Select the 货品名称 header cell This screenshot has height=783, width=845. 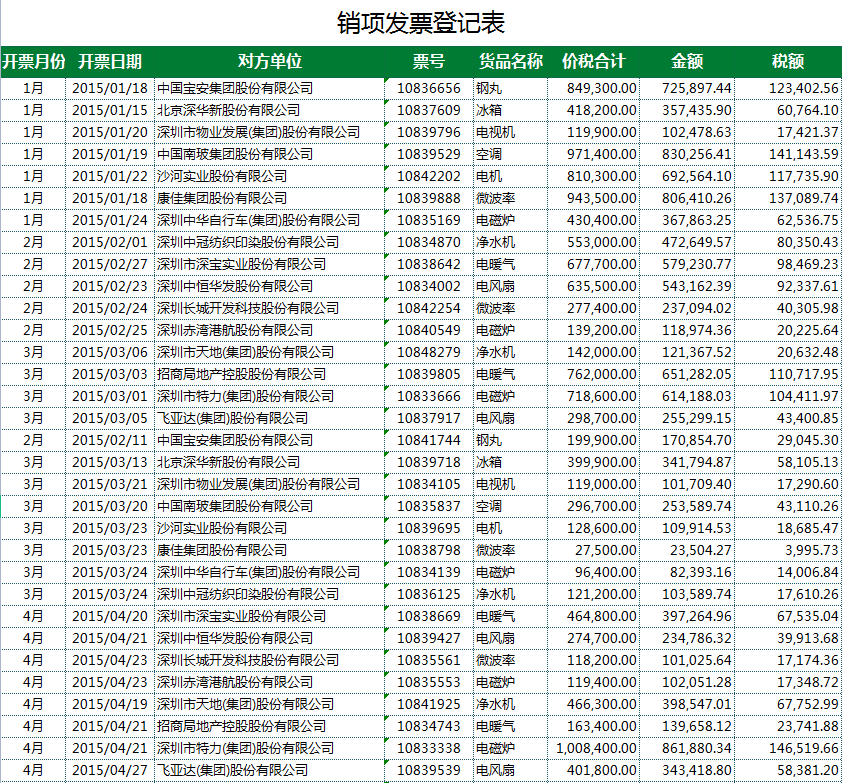coord(510,61)
